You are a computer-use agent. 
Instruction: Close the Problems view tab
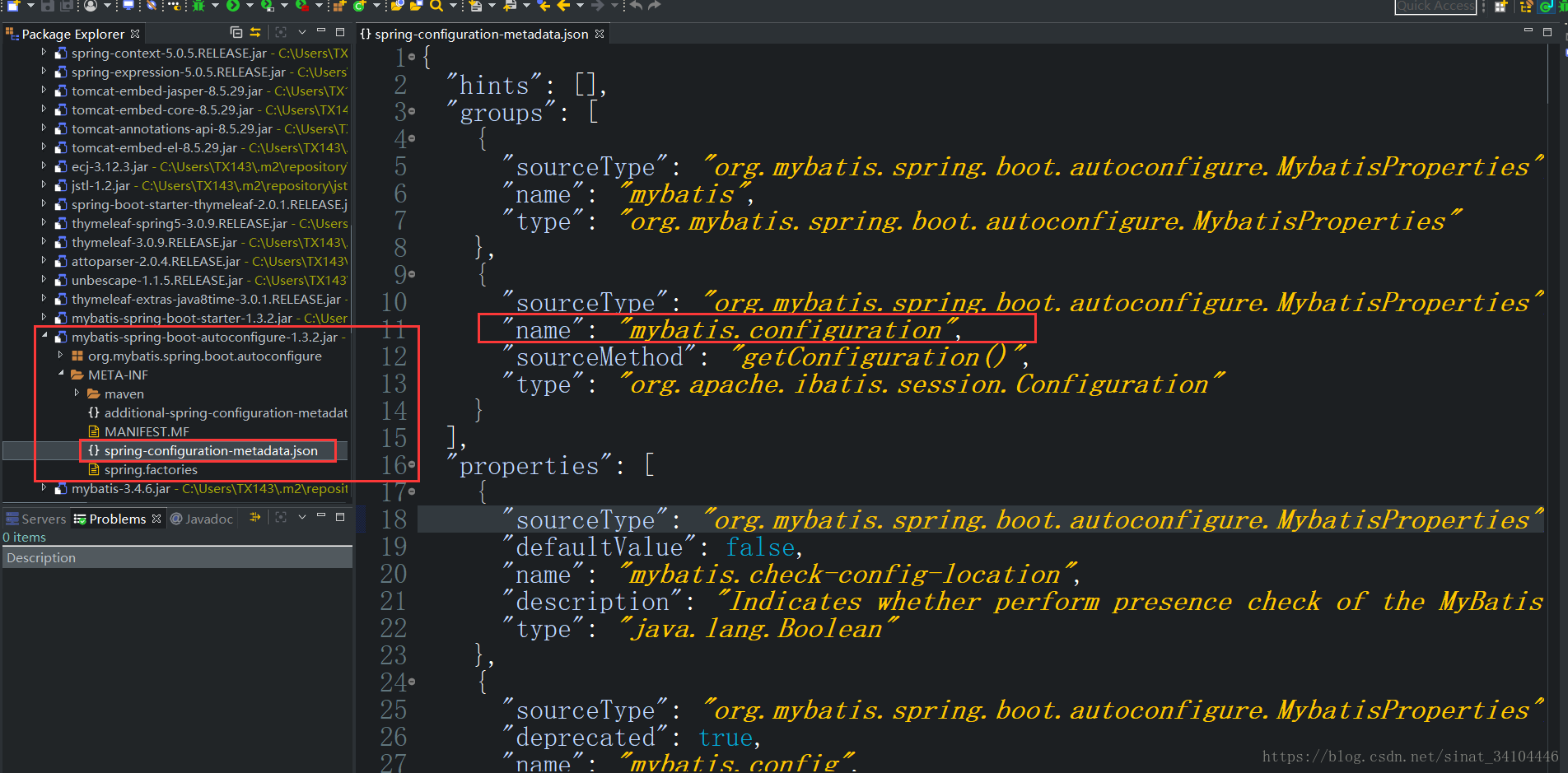pos(156,519)
